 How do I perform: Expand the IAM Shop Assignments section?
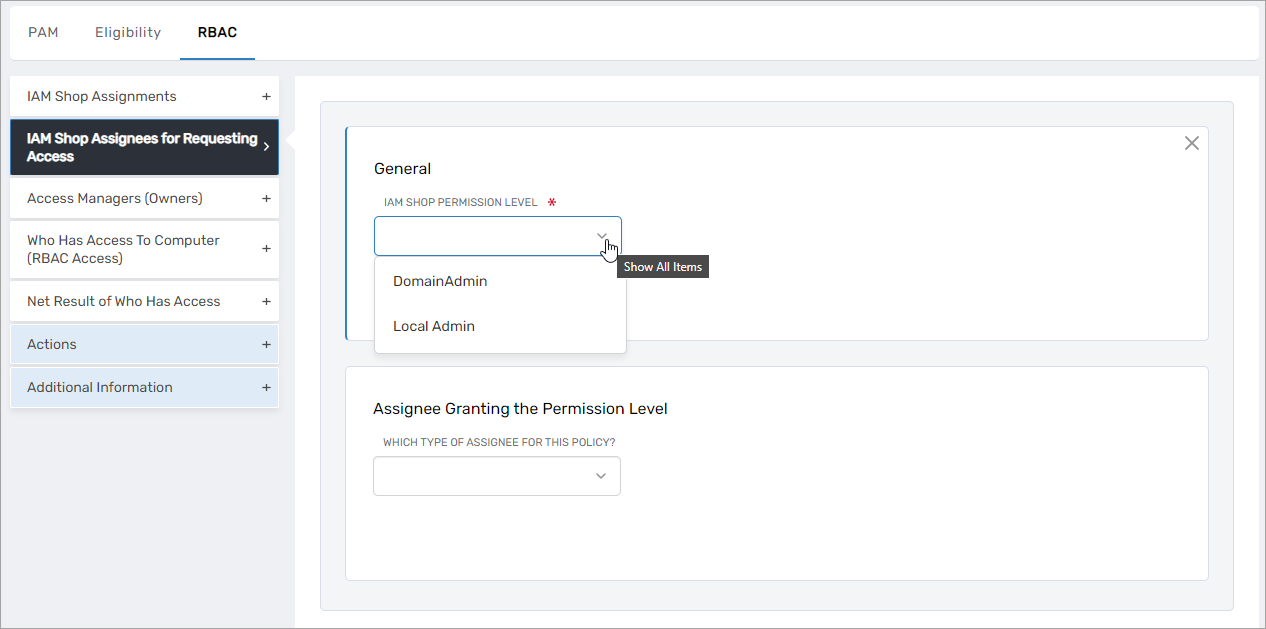point(266,95)
